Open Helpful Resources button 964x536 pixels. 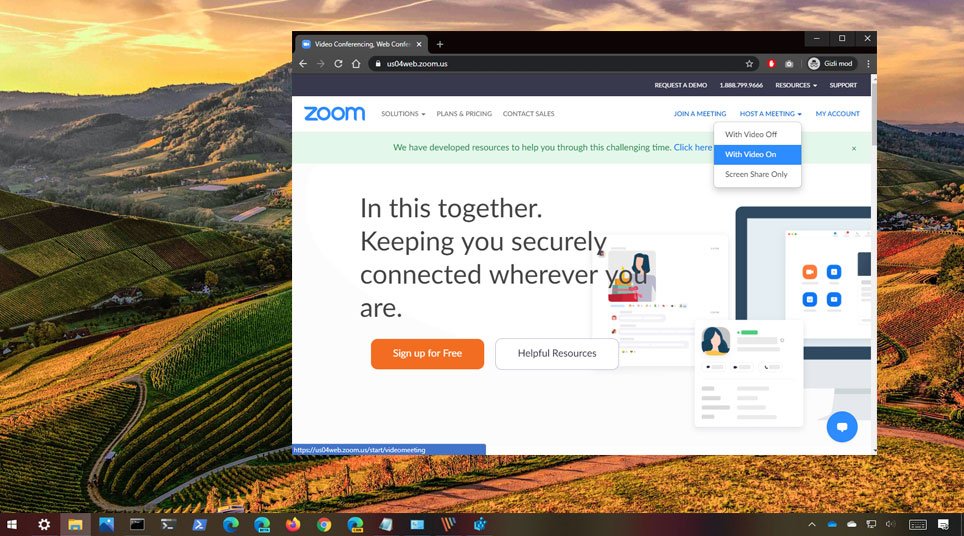[x=556, y=353]
